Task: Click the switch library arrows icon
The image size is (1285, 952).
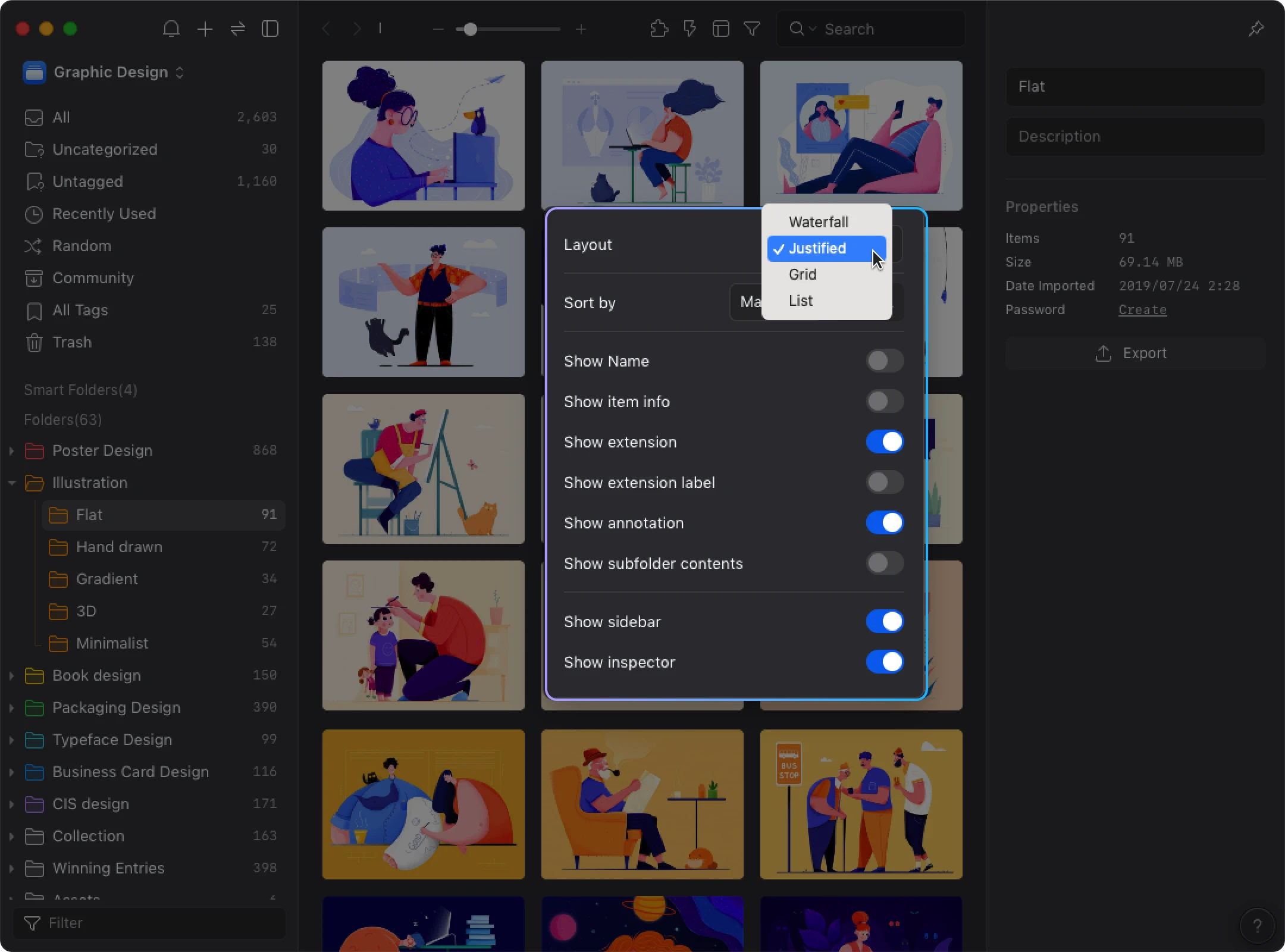Action: click(238, 29)
